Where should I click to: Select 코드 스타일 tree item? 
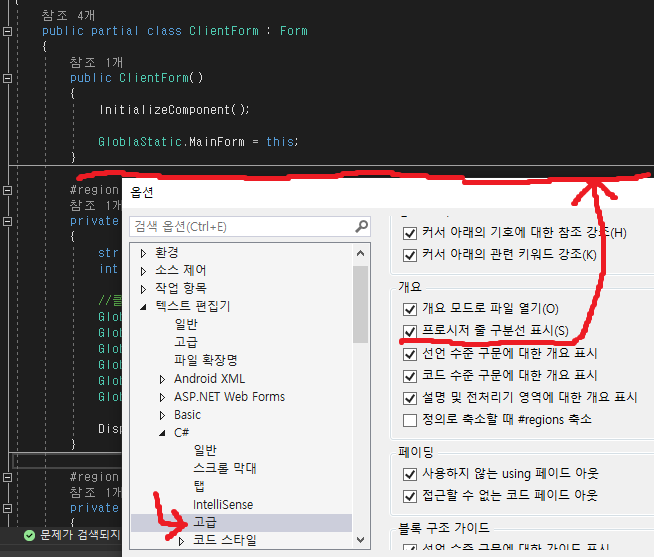pyautogui.click(x=225, y=540)
